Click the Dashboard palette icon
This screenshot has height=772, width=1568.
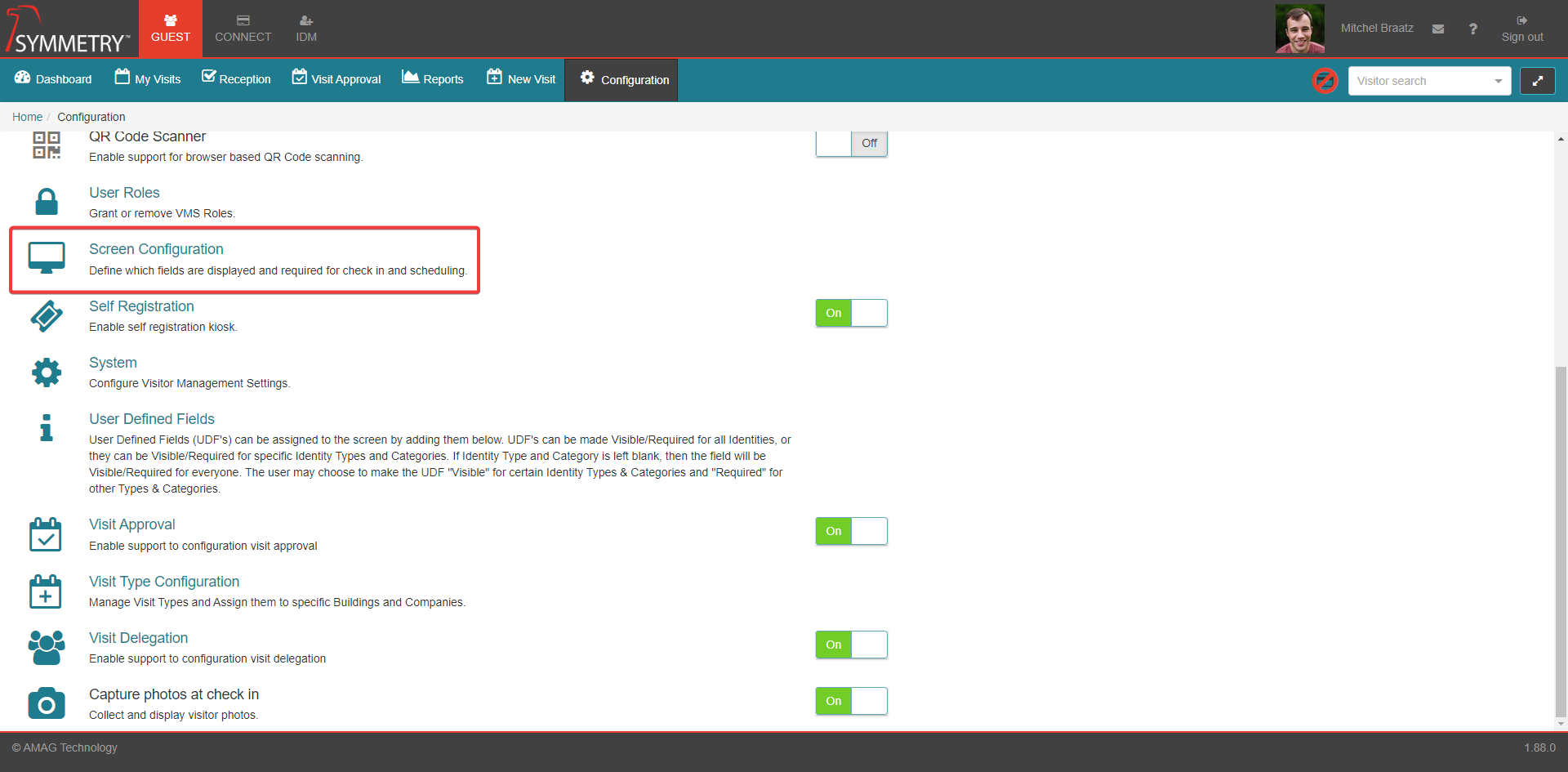click(23, 78)
